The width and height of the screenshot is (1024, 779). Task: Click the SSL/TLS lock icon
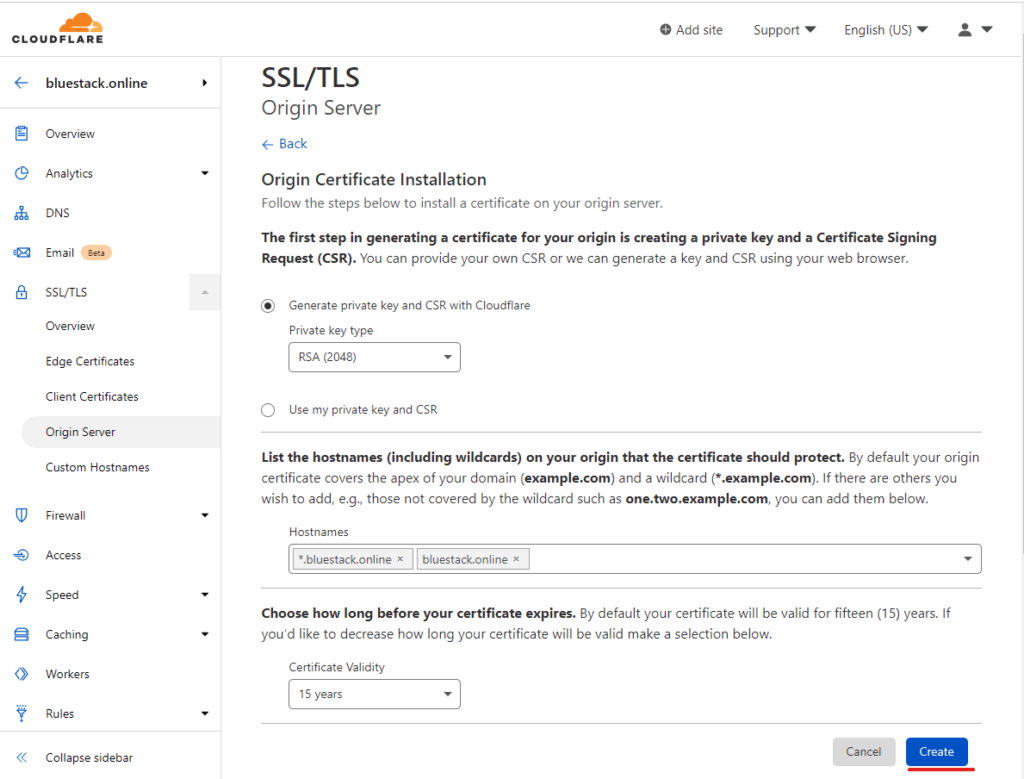[x=22, y=292]
